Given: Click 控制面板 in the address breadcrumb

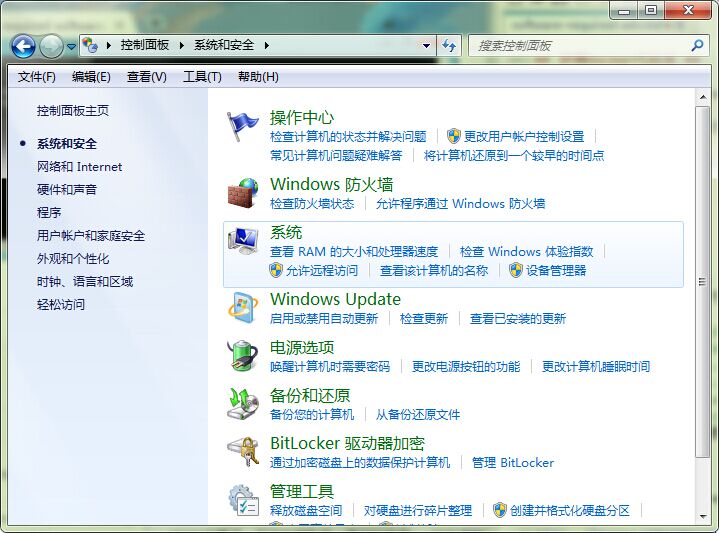Looking at the screenshot, I should 145,45.
